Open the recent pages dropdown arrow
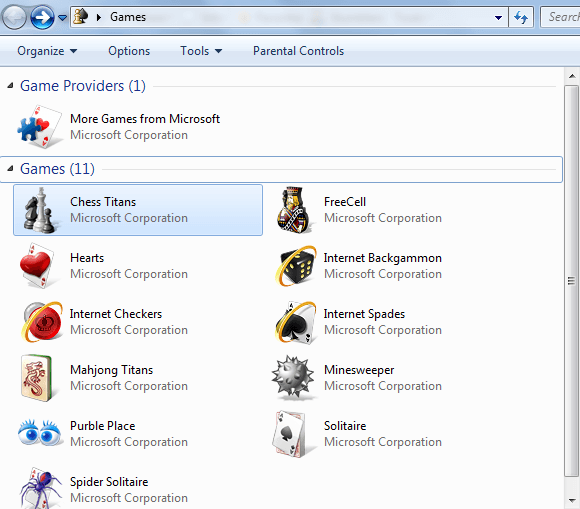 click(63, 17)
